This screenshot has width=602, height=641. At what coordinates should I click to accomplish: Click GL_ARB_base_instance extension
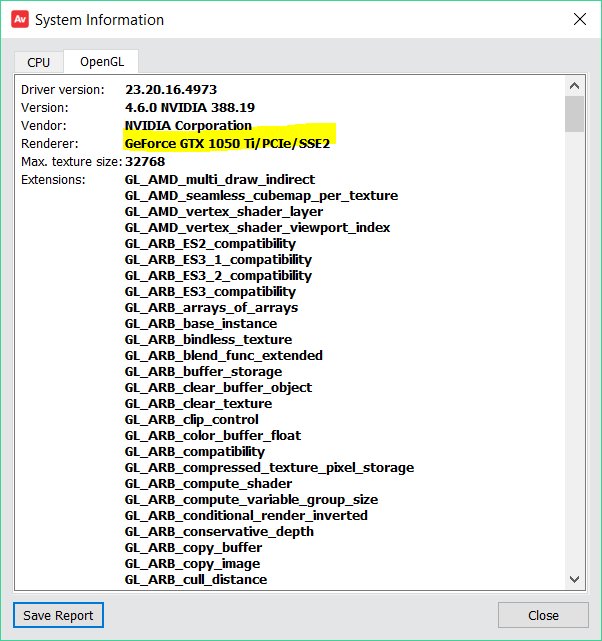[x=201, y=323]
